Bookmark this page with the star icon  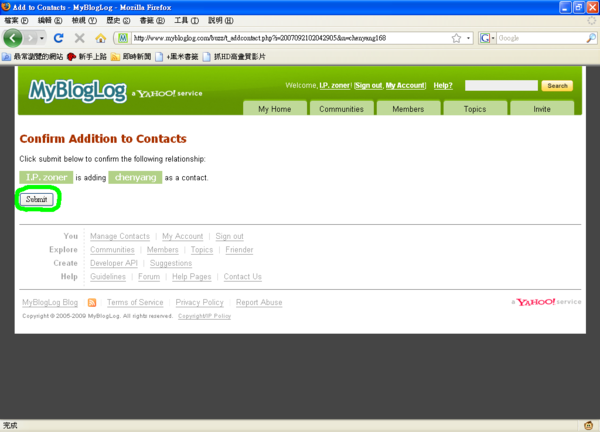point(456,38)
